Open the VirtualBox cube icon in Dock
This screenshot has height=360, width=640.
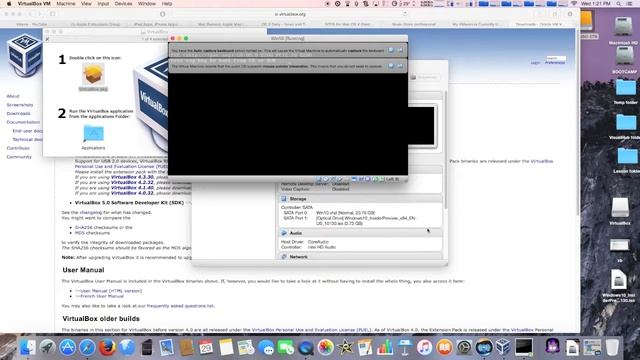pos(503,347)
